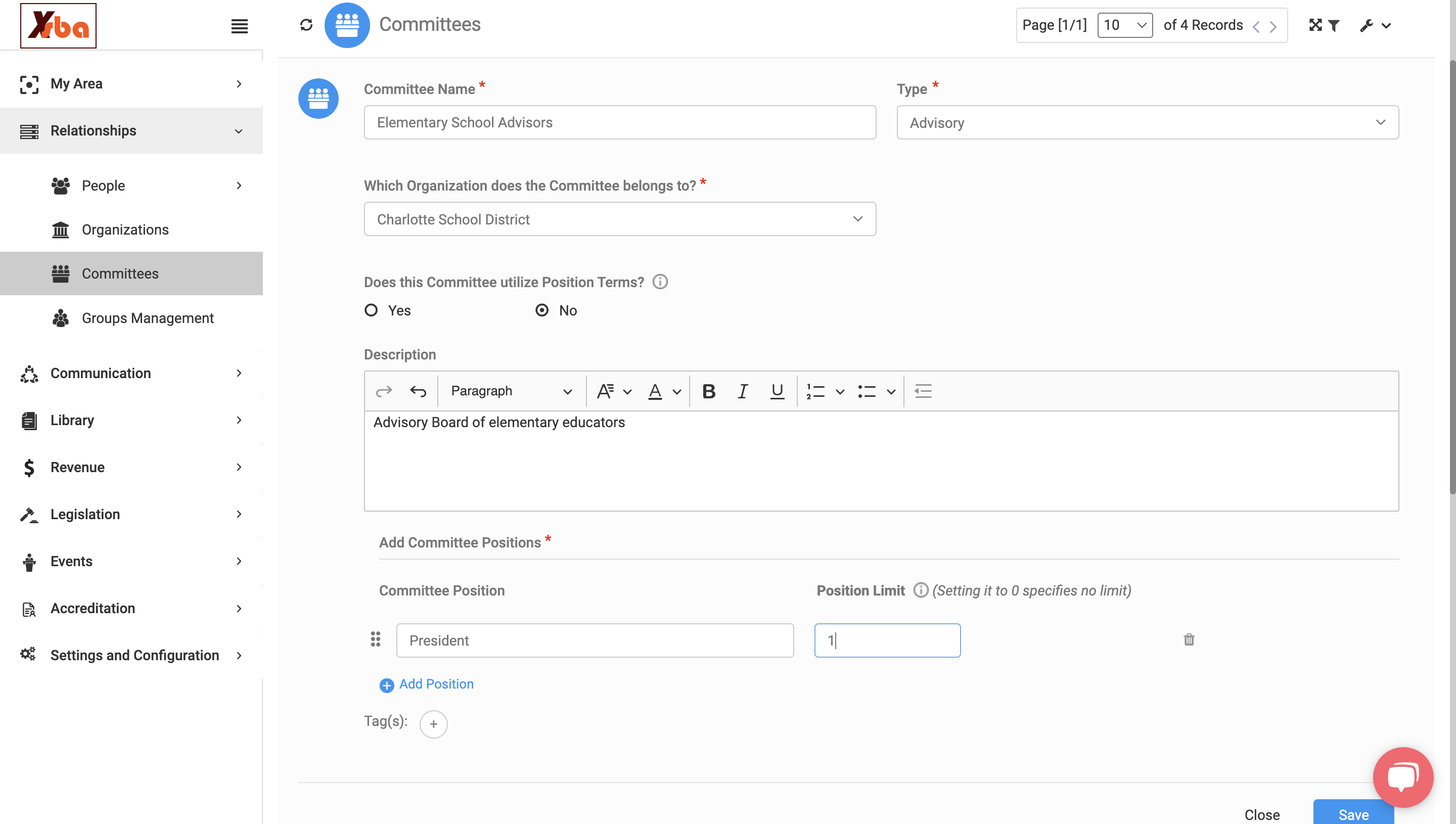
Task: Open the Type dropdown showing Advisory
Action: pos(1147,122)
